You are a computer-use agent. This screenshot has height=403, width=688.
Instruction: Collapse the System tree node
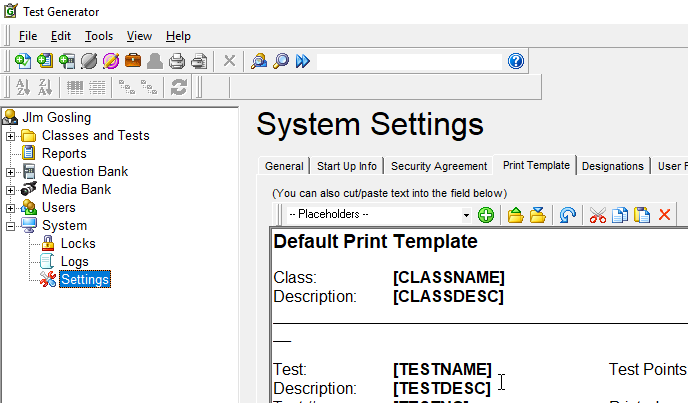11,226
